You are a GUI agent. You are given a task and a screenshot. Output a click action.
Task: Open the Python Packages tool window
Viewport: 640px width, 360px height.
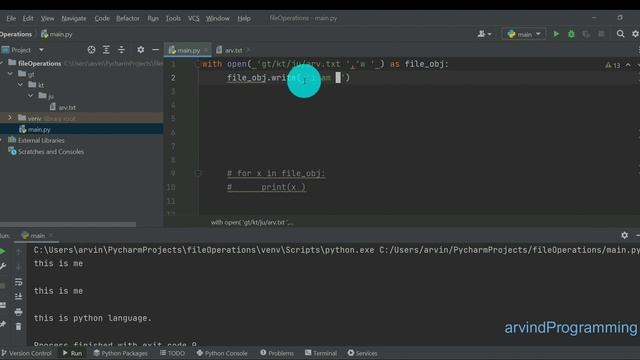pos(120,353)
